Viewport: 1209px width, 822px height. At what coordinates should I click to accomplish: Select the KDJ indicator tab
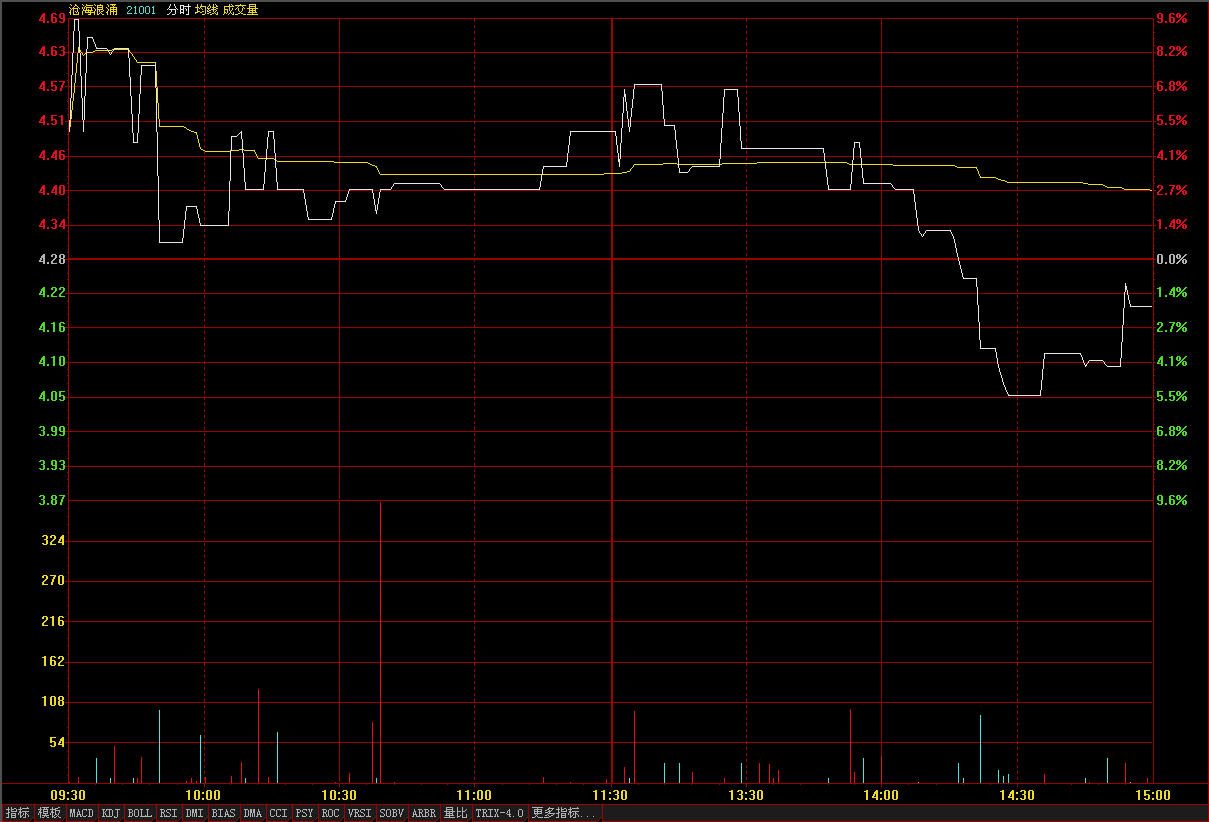pos(111,813)
